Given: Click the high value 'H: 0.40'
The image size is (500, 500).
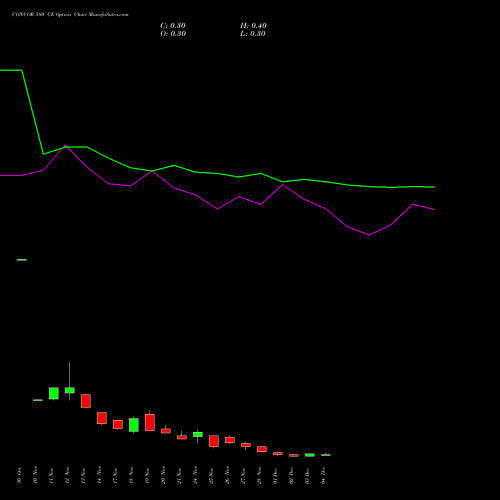Looking at the screenshot, I should point(253,26).
